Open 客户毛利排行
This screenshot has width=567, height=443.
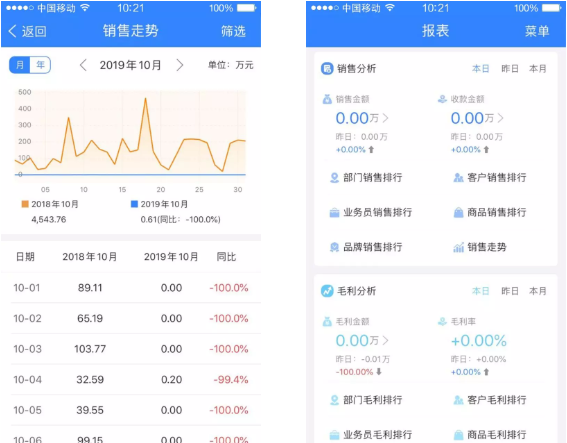496,400
